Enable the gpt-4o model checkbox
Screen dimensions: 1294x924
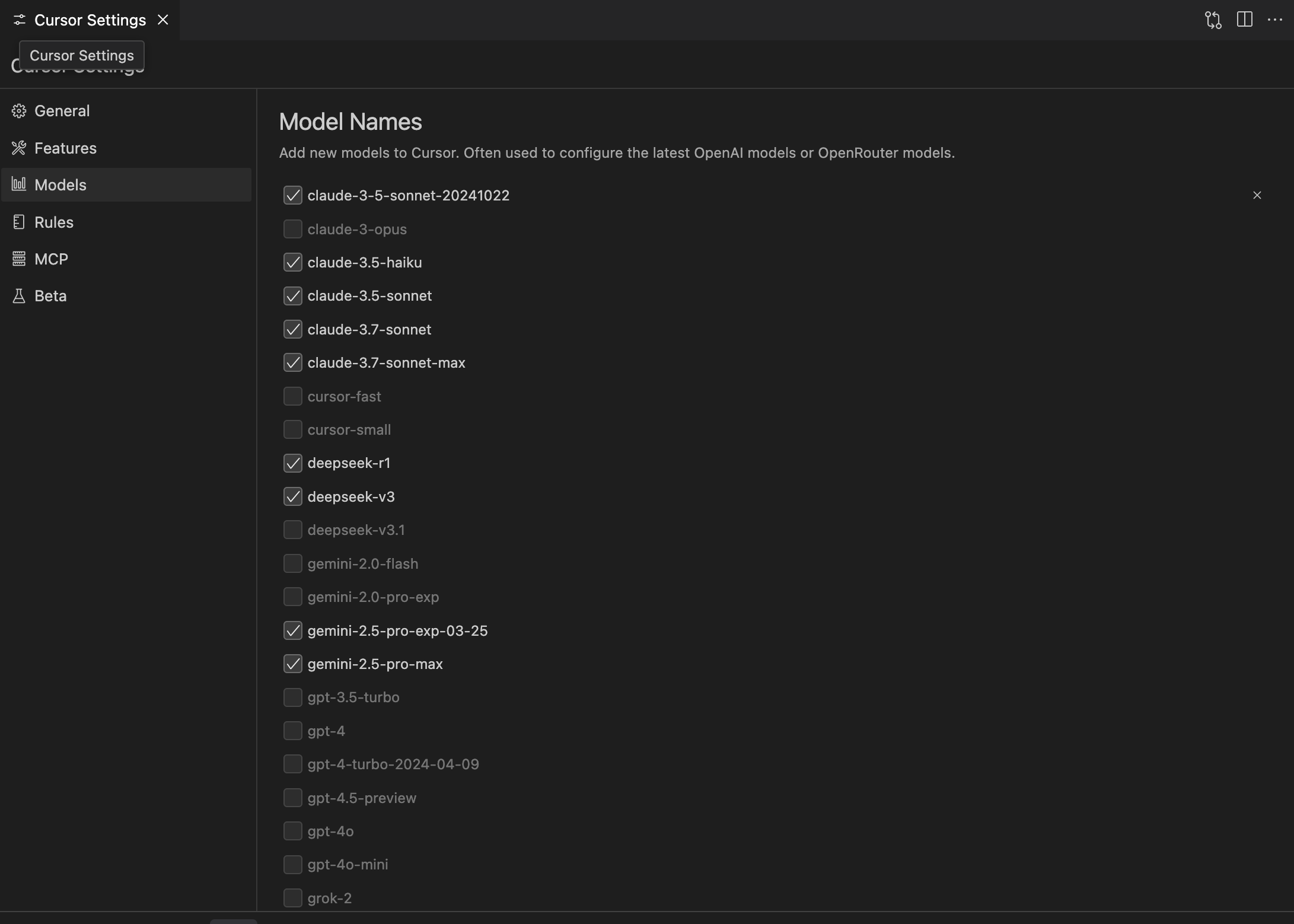pos(293,831)
